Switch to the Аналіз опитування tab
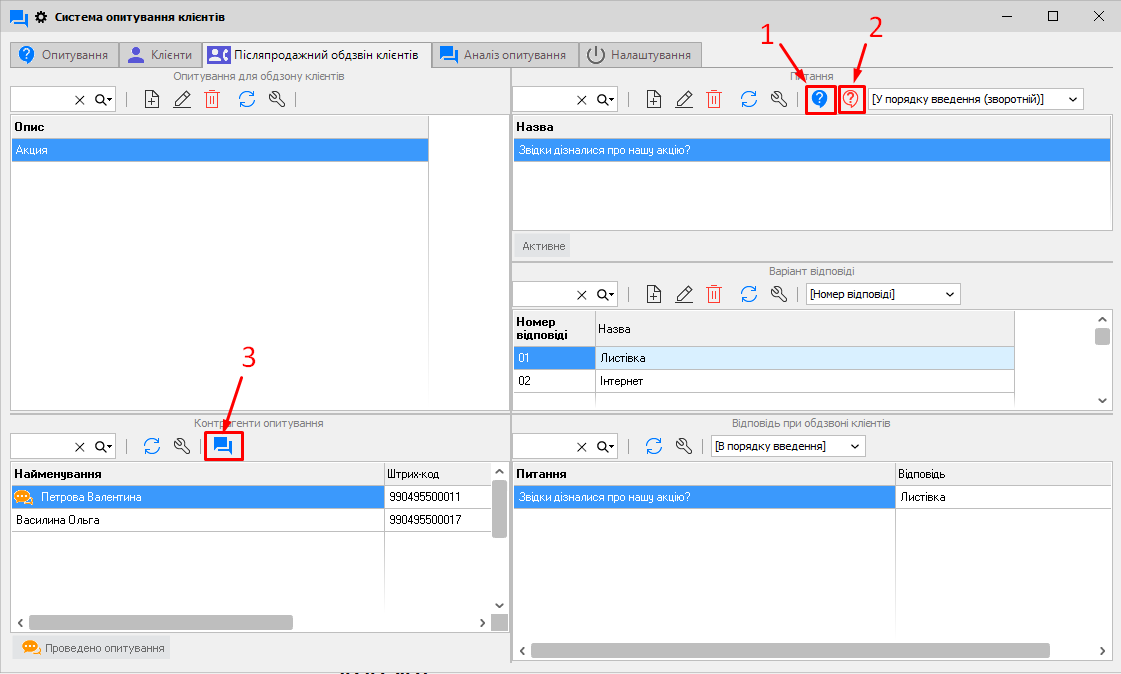The width and height of the screenshot is (1121, 674). point(505,55)
